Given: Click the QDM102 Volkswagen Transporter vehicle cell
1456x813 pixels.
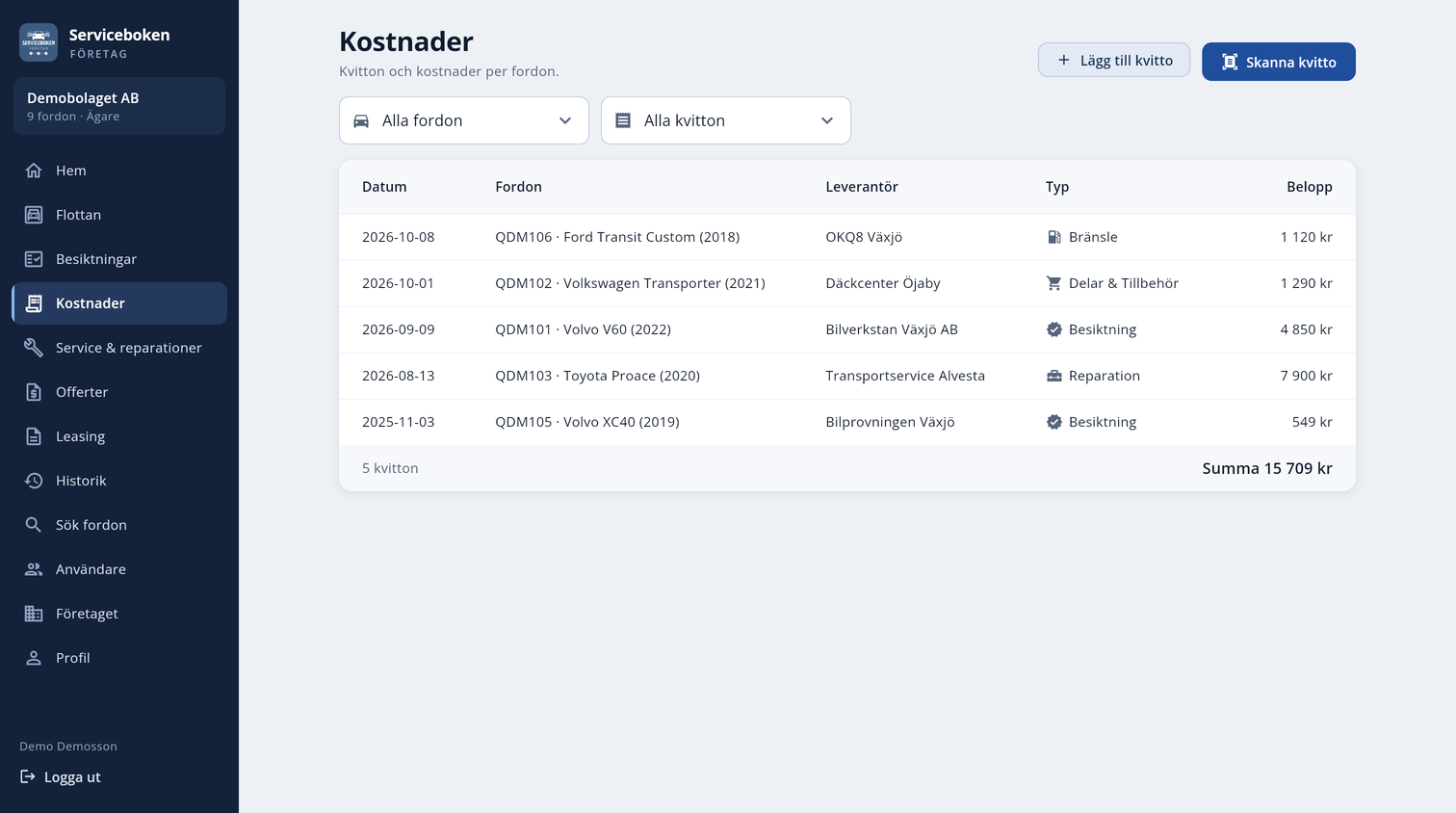Looking at the screenshot, I should click(x=631, y=283).
